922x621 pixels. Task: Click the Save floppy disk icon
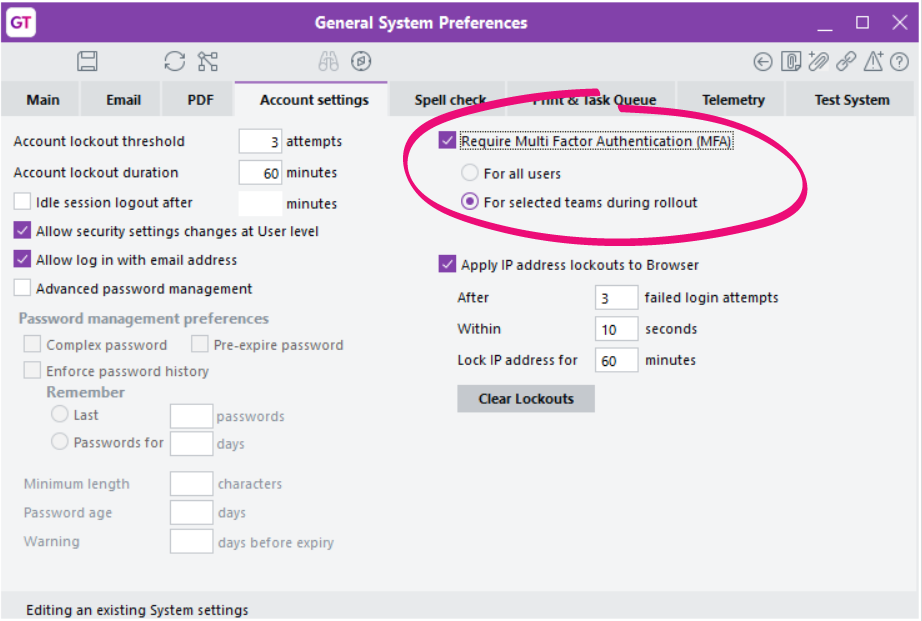[88, 62]
